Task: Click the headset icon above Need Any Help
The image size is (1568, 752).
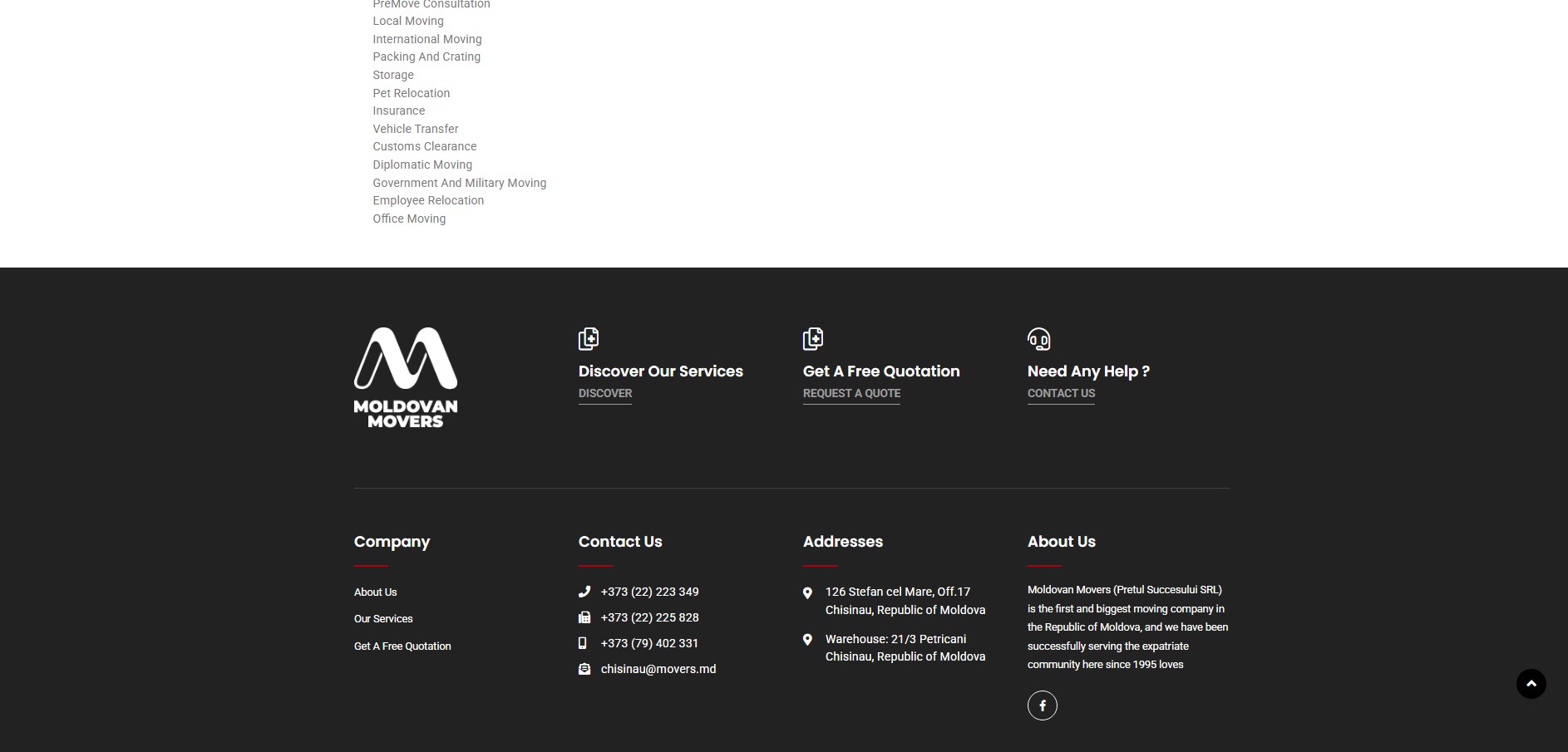Action: 1038,339
